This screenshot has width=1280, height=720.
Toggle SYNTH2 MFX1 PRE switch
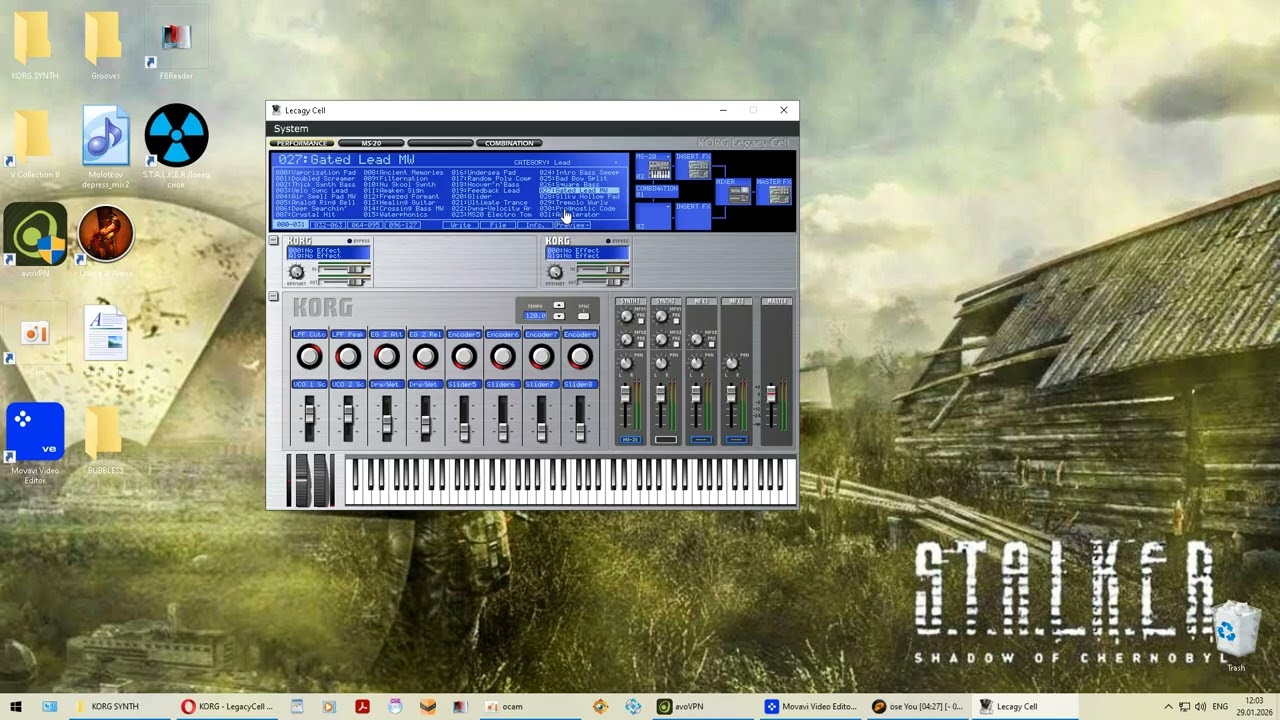pyautogui.click(x=676, y=321)
